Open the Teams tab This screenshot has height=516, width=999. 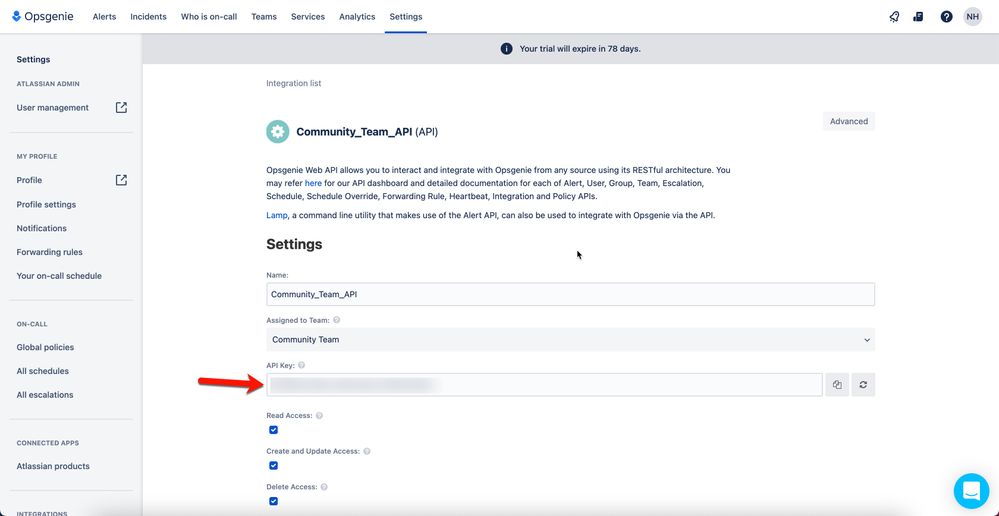tap(264, 17)
